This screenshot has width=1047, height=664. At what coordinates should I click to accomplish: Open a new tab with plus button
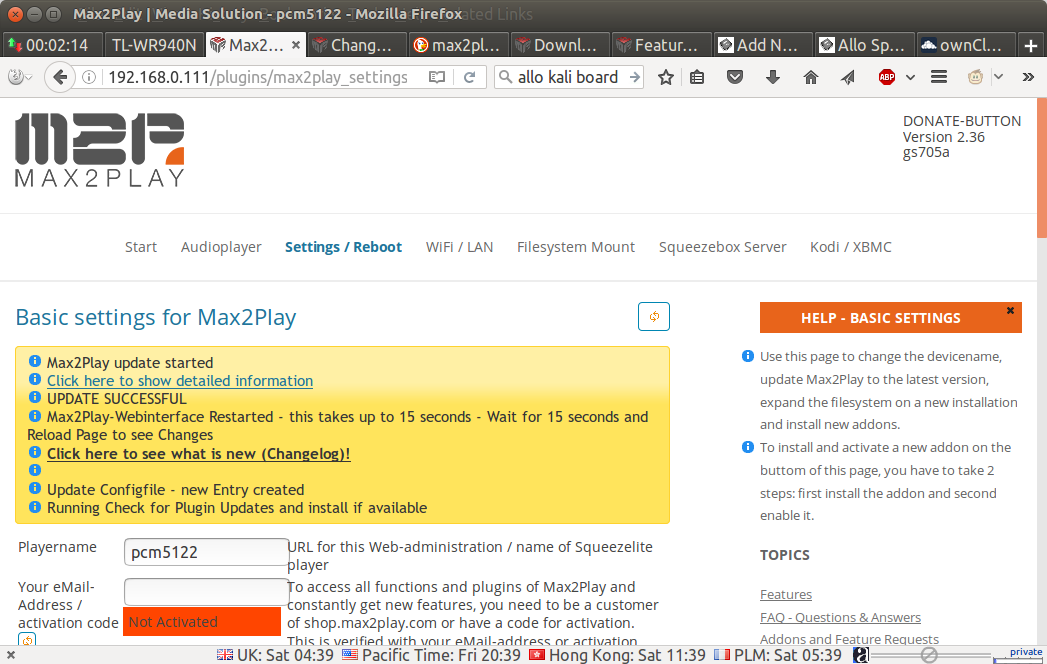click(x=1030, y=45)
